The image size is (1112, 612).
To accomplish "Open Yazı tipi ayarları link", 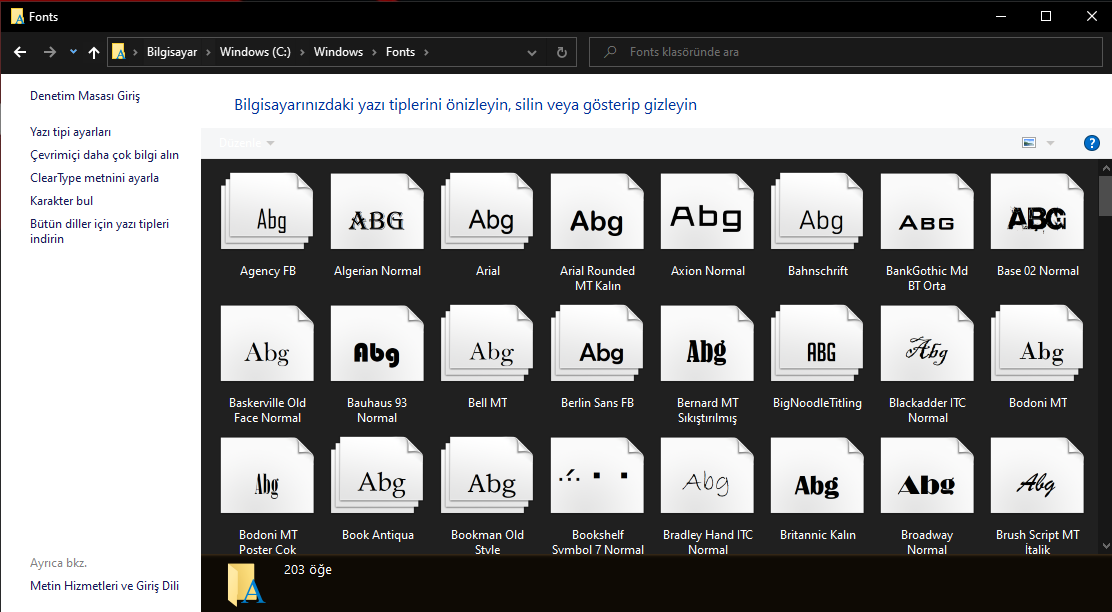I will pos(70,132).
